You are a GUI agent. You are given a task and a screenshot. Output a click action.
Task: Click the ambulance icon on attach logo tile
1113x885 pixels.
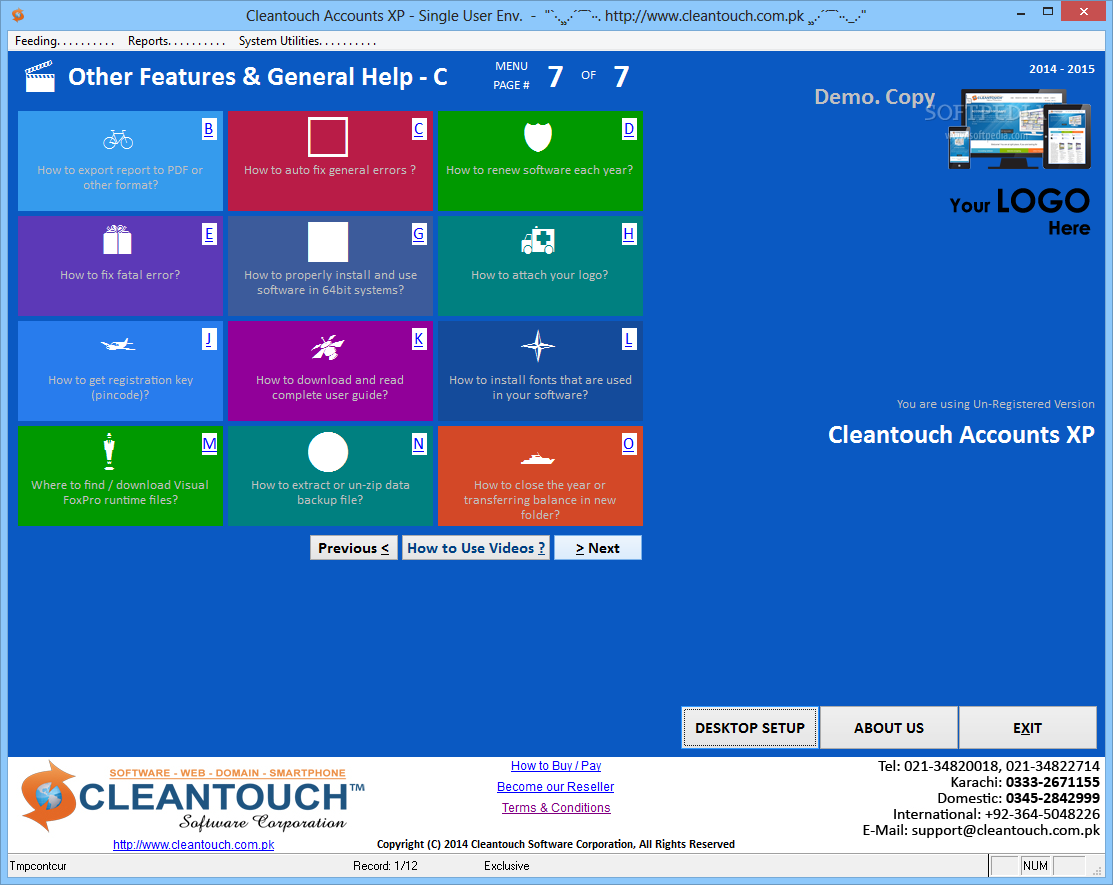(x=538, y=241)
